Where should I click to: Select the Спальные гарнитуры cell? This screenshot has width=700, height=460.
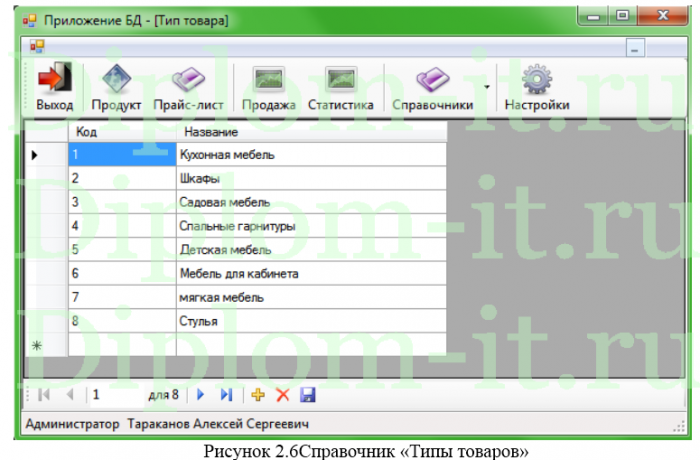pos(312,226)
